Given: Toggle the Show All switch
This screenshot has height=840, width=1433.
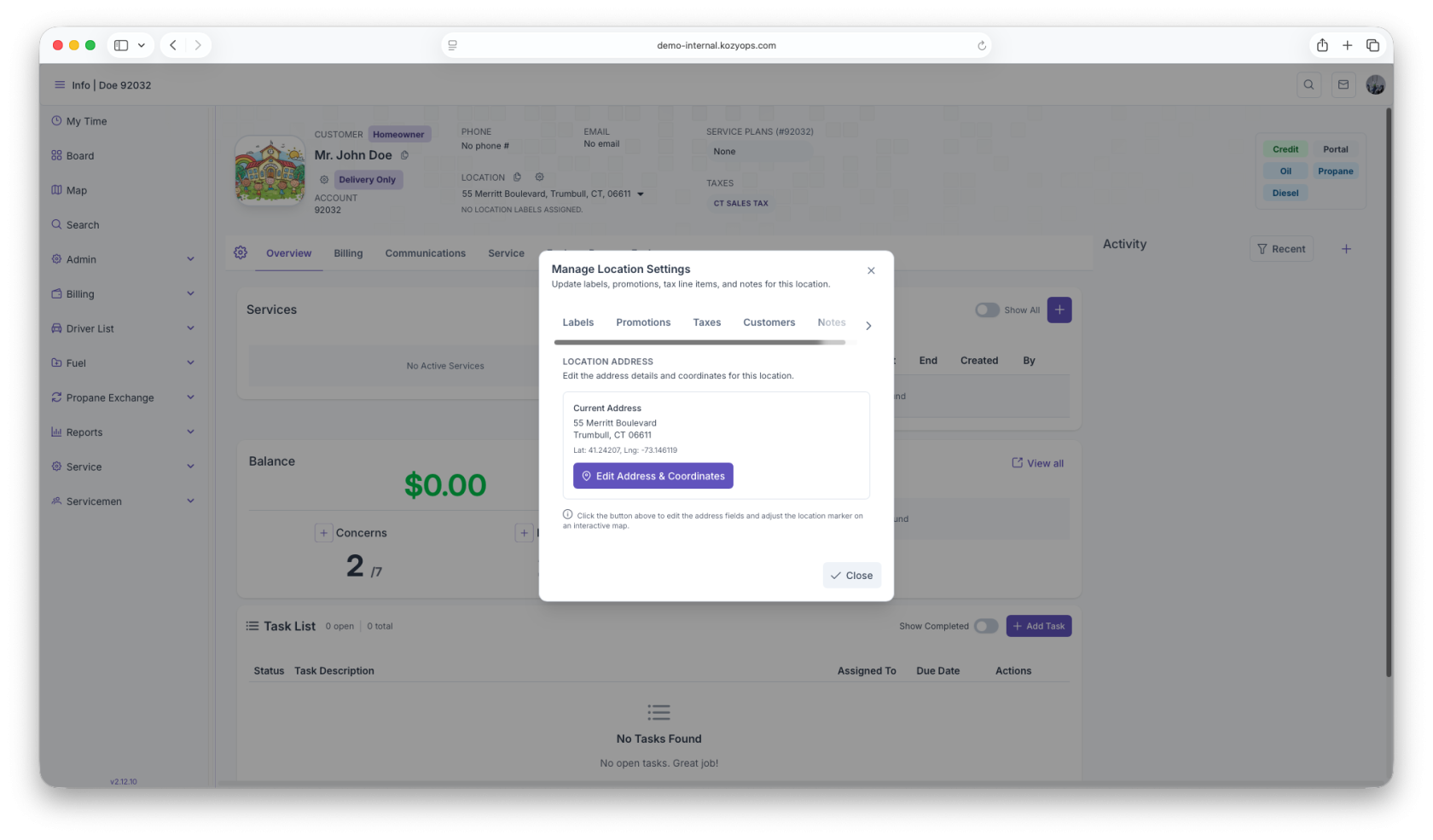Looking at the screenshot, I should [x=987, y=310].
